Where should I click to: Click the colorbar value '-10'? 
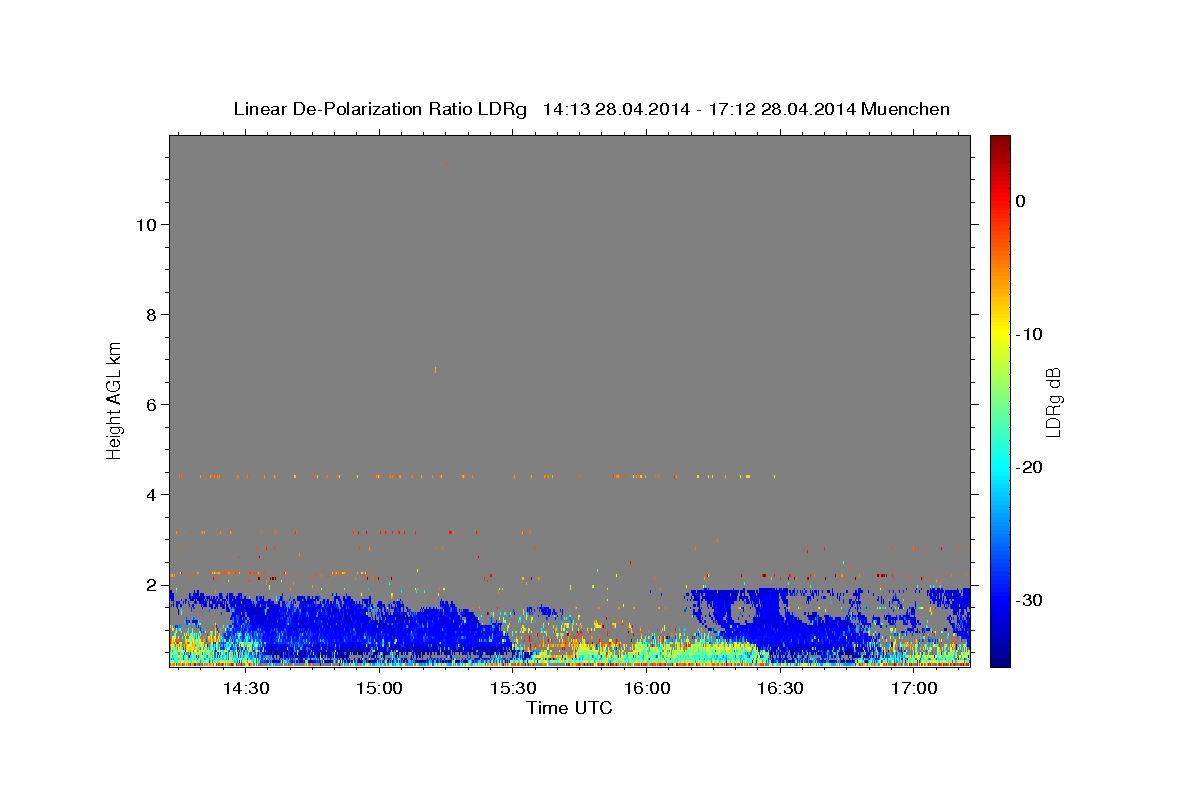pyautogui.click(x=1030, y=334)
